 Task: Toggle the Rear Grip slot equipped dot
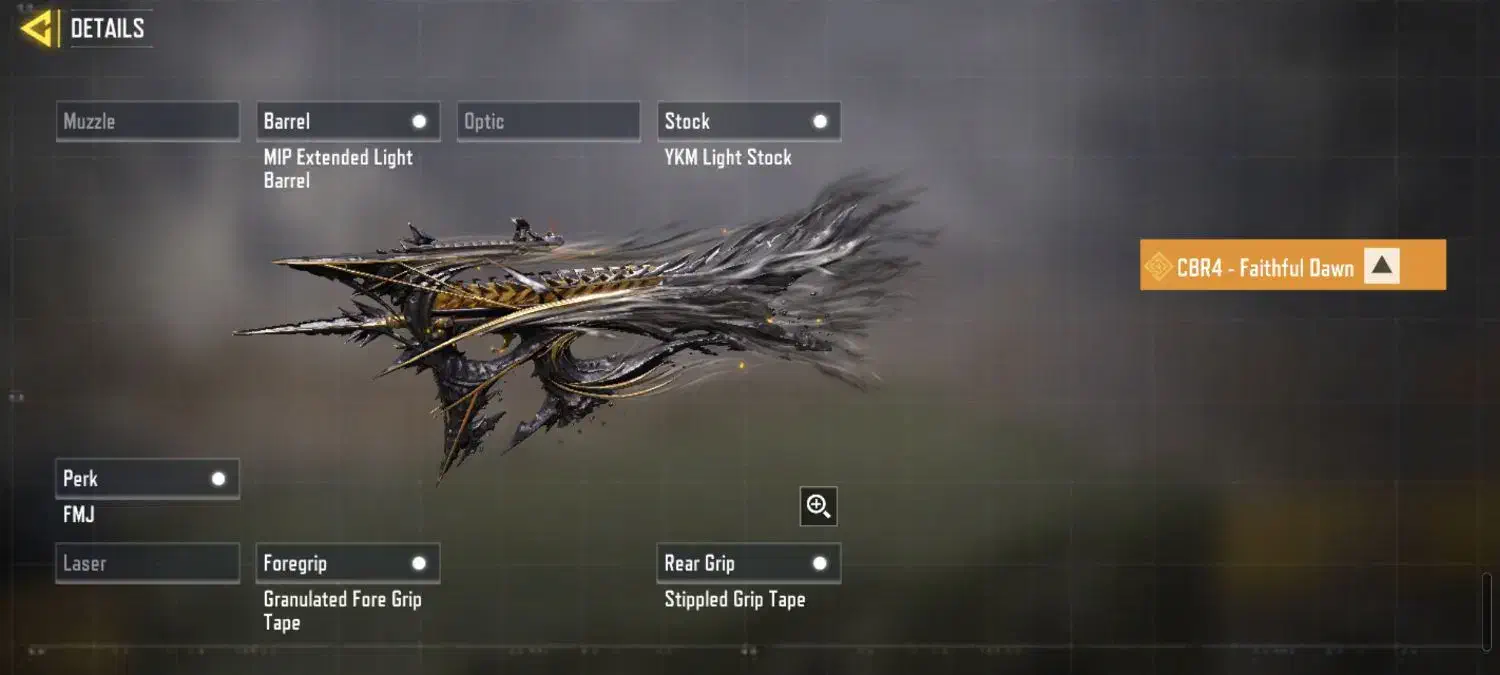[x=820, y=563]
